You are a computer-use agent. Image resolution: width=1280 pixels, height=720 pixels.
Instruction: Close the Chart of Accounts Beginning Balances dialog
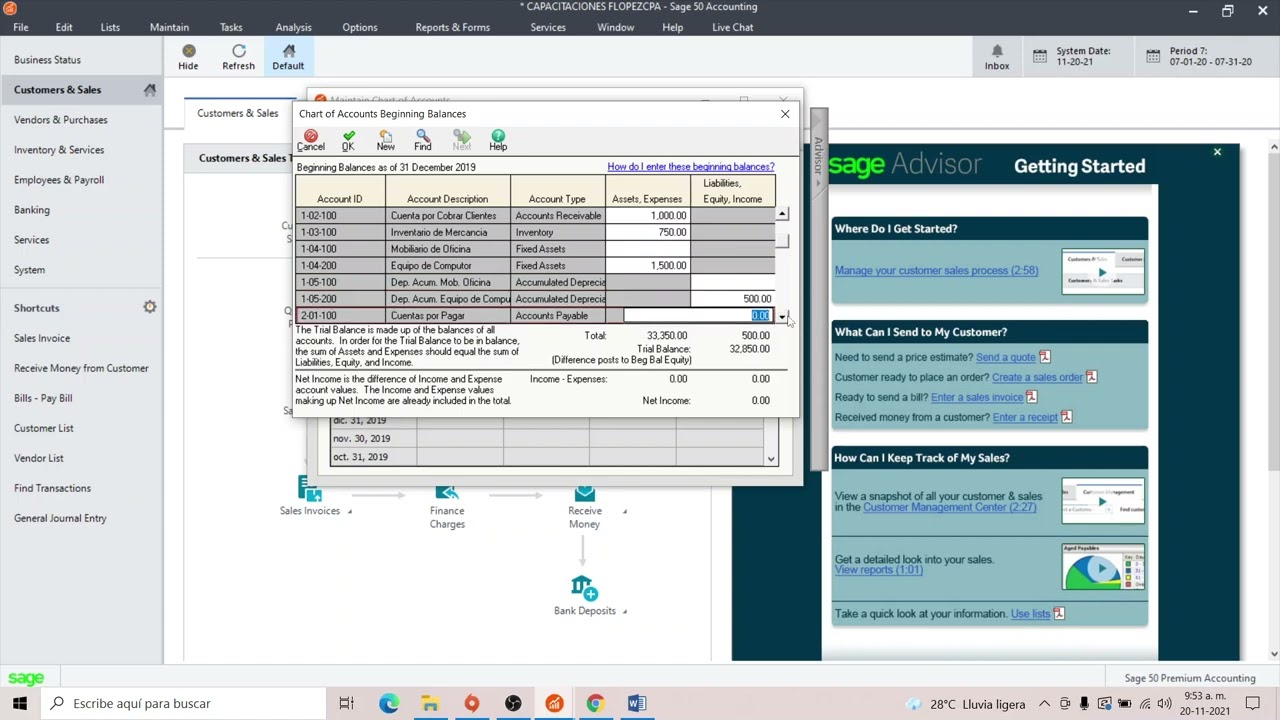tap(785, 114)
